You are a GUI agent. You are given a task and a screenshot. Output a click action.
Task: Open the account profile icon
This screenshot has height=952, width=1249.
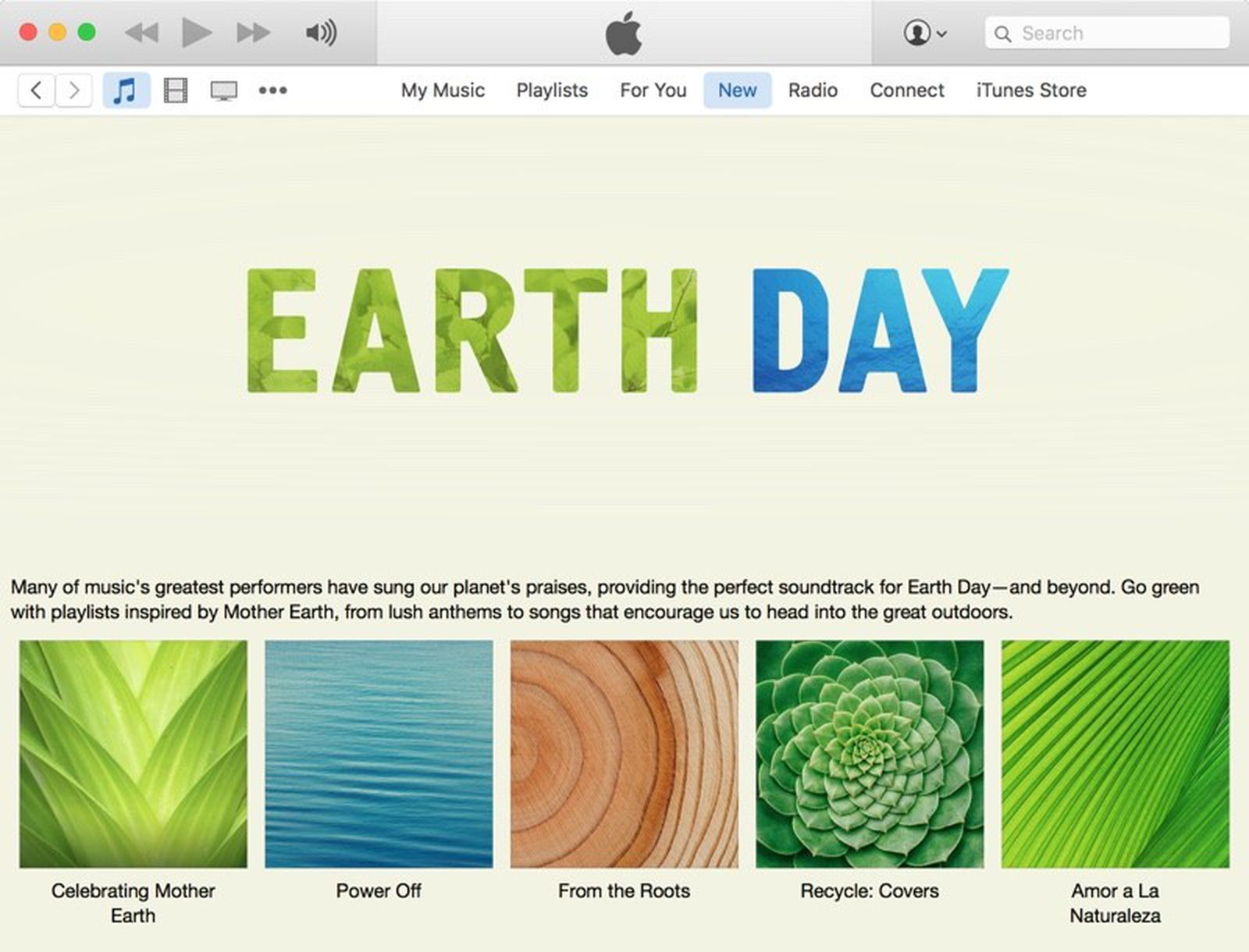coord(918,33)
